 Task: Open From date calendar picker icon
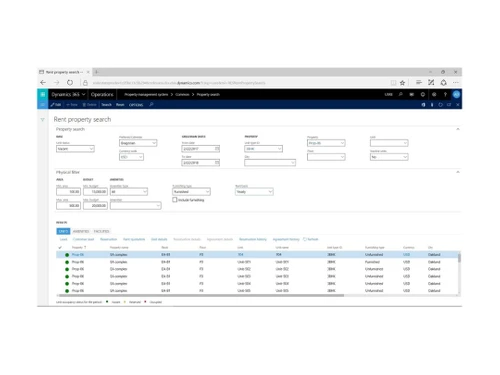217,149
